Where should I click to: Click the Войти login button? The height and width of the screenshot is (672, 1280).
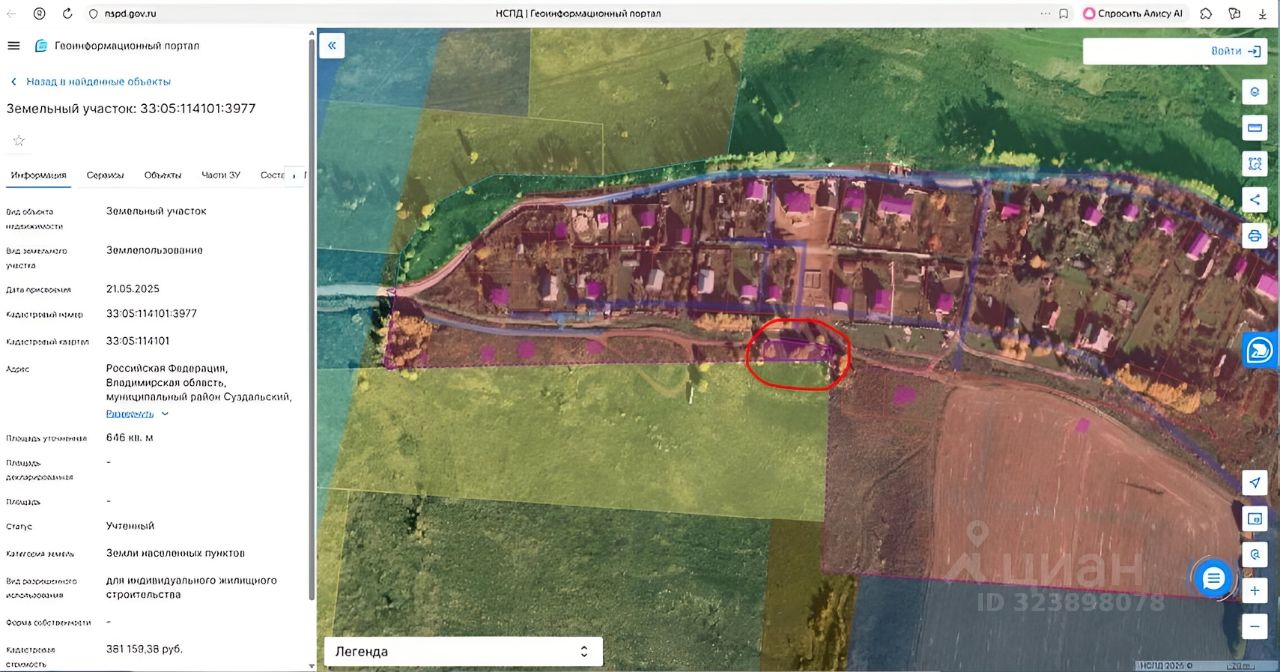coord(1234,50)
